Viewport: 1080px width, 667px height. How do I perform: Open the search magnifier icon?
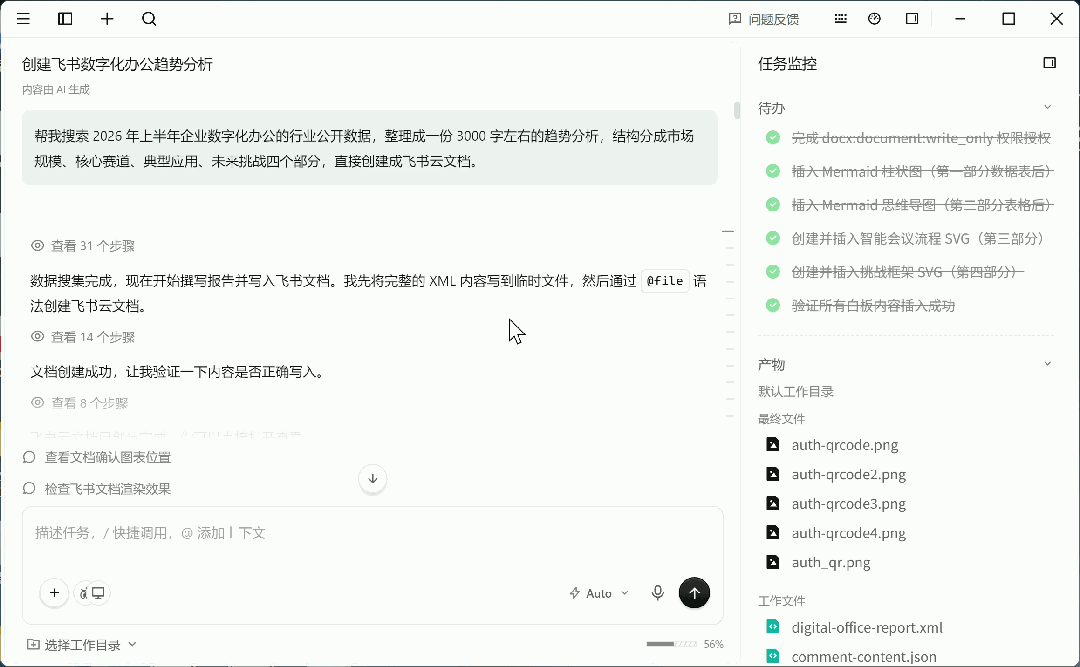coord(149,19)
